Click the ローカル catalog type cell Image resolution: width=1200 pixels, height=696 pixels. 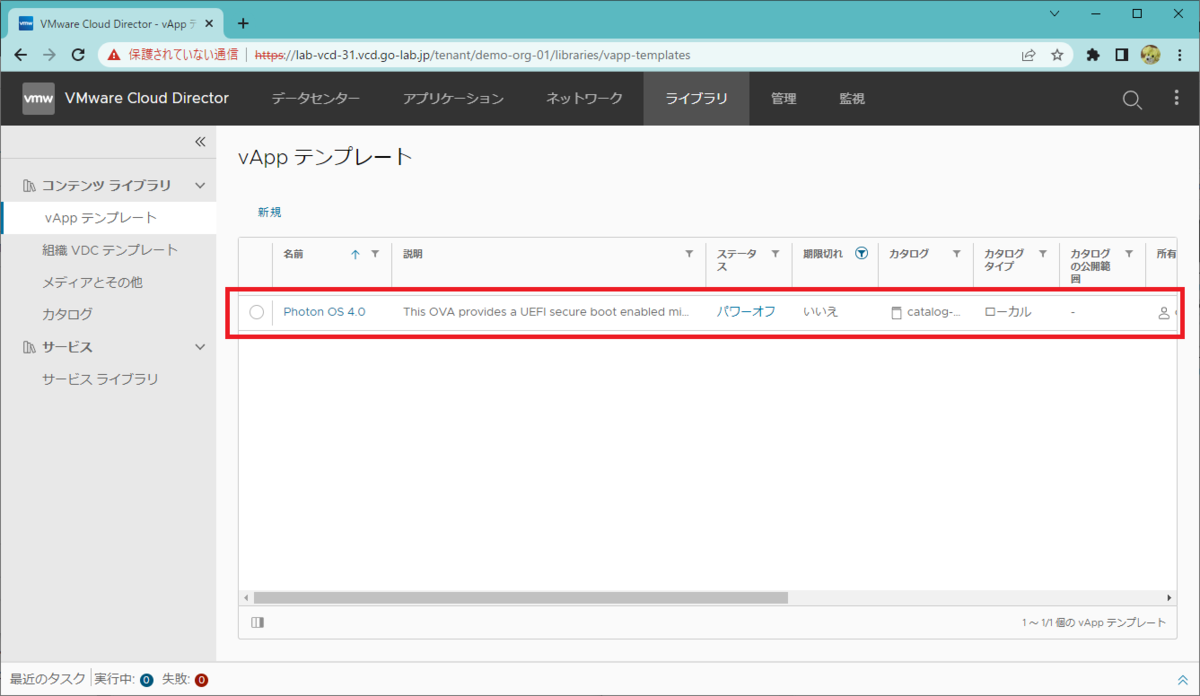[1008, 312]
